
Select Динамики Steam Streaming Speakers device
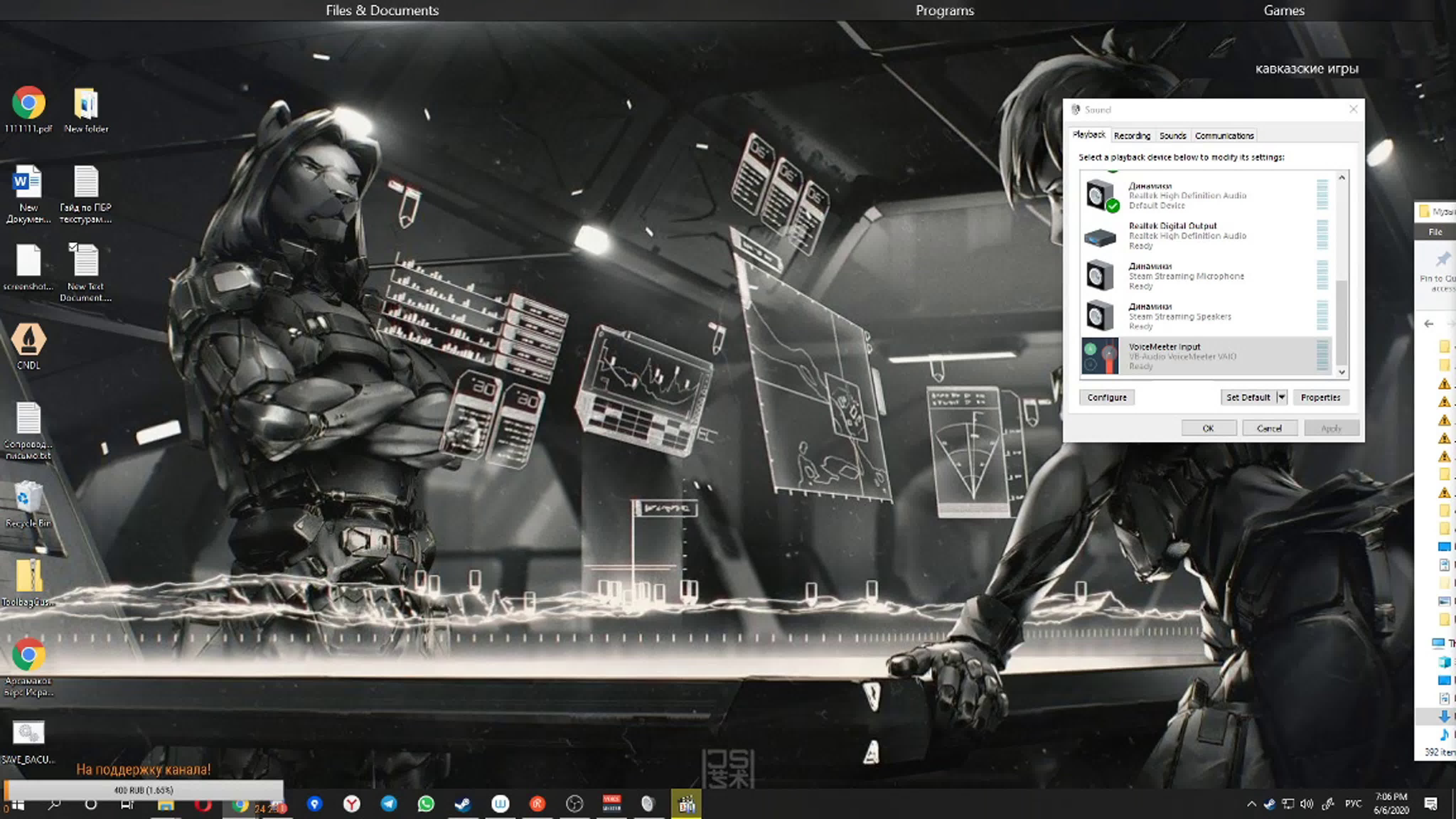coord(1206,316)
